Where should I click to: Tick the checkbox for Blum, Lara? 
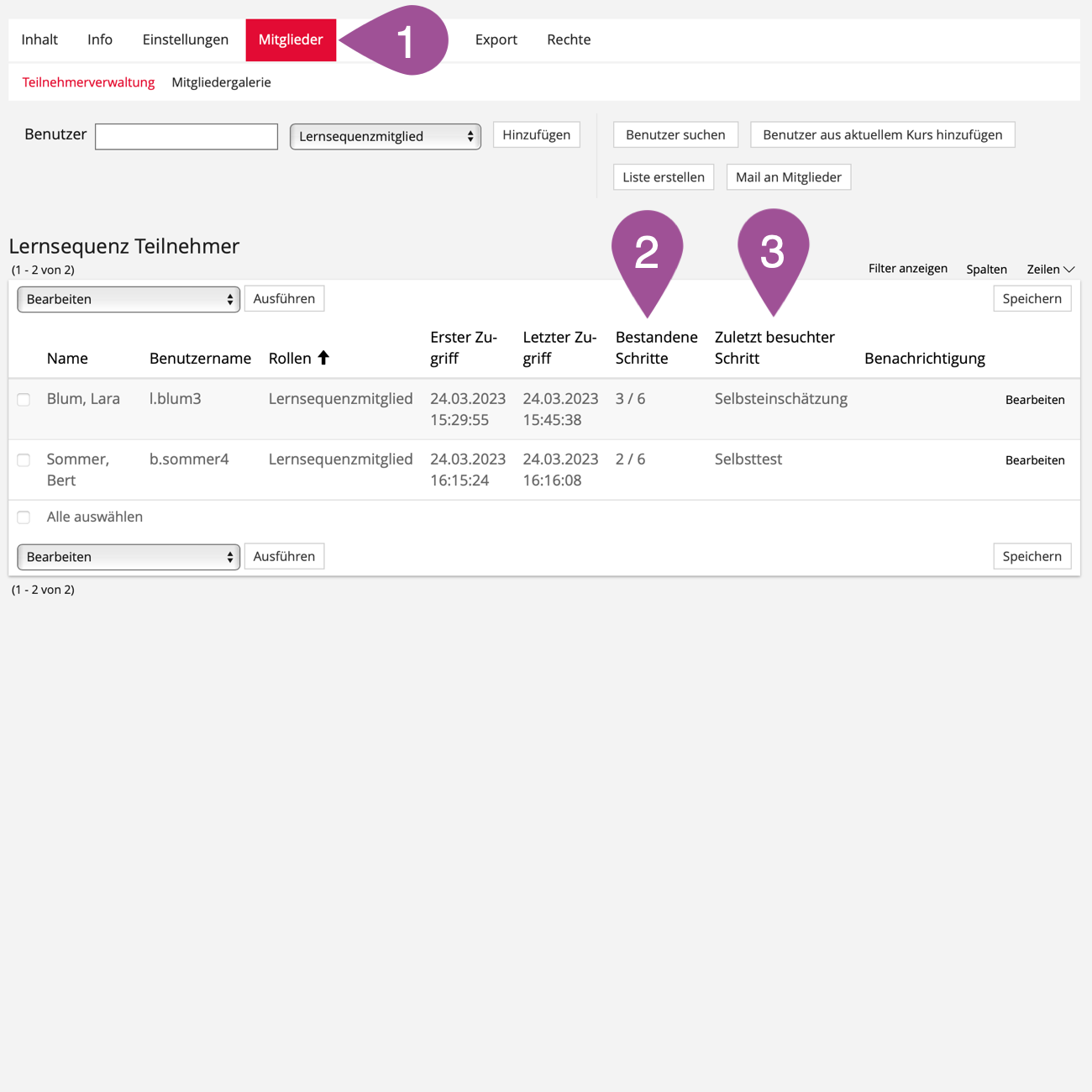(24, 400)
